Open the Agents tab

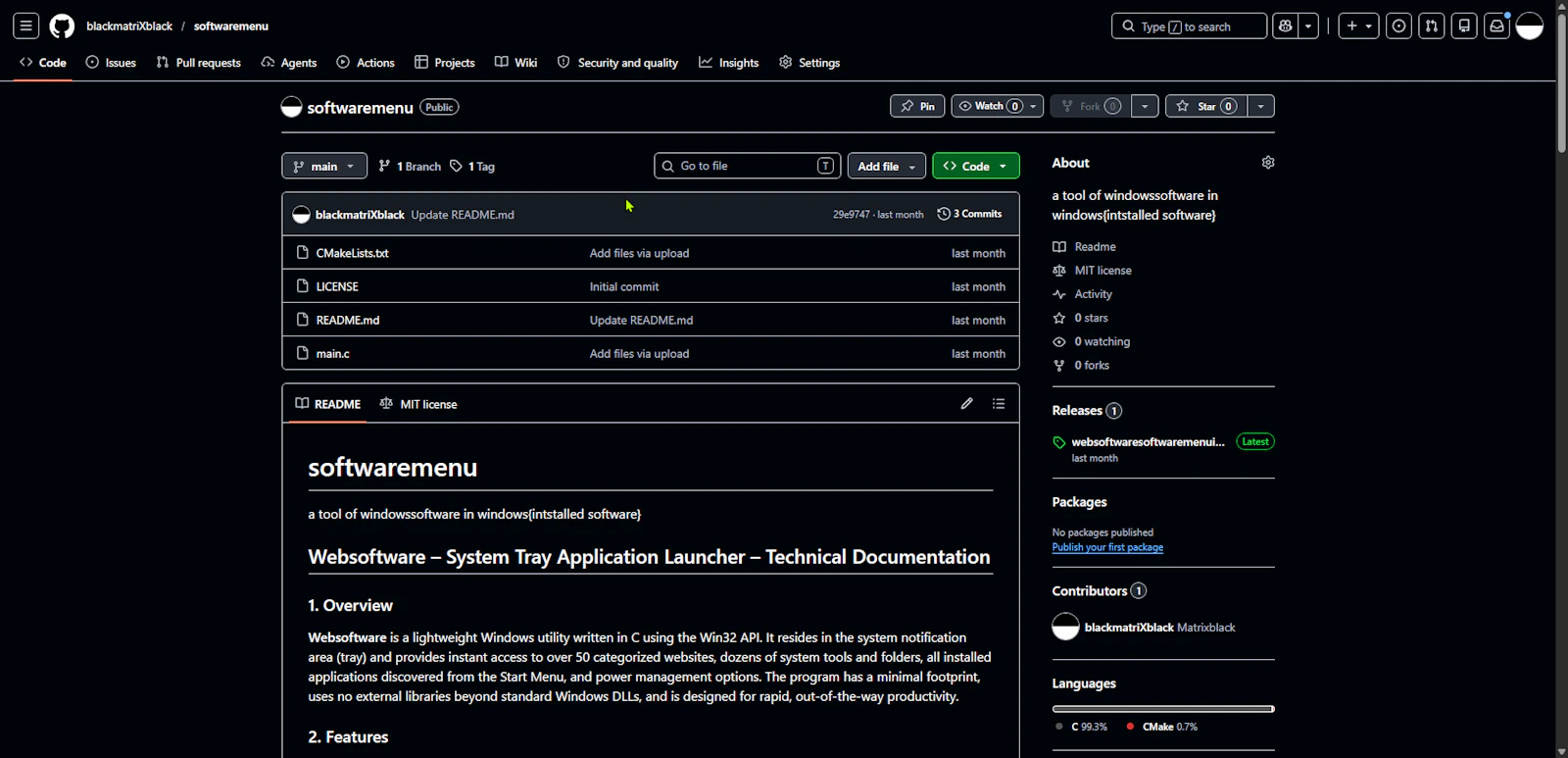coord(289,63)
